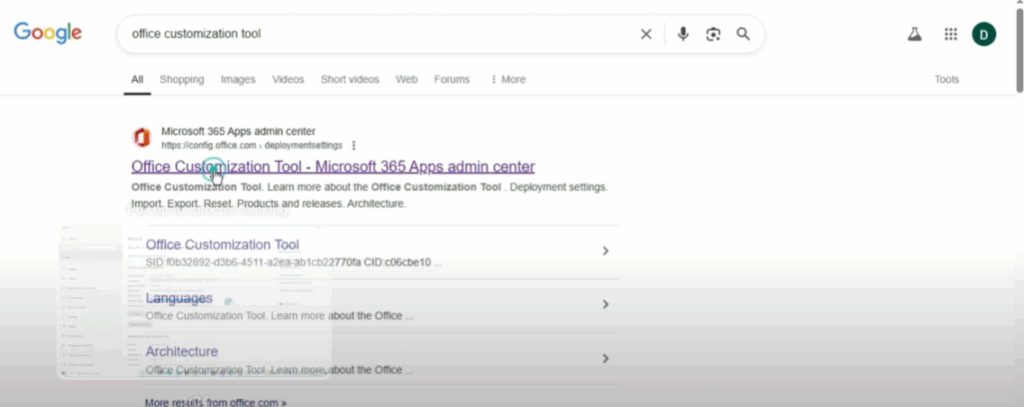Image resolution: width=1024 pixels, height=407 pixels.
Task: Click the Google logo
Action: (48, 33)
